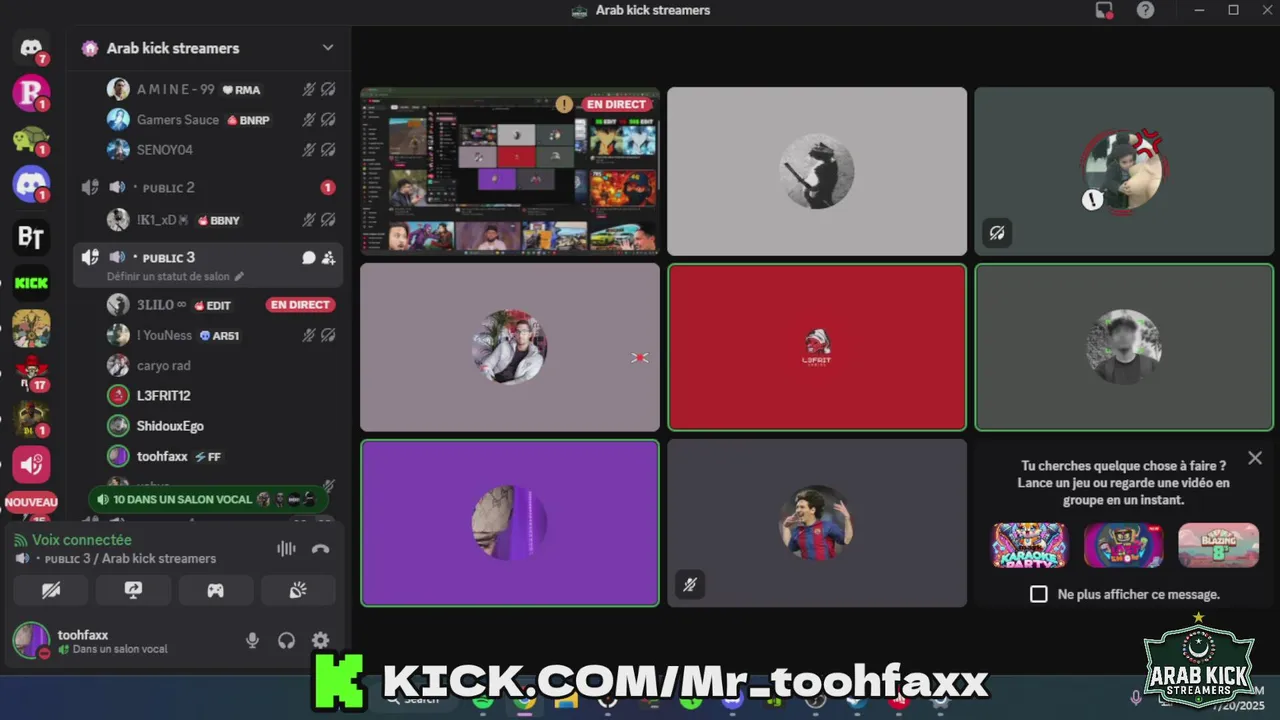Toggle deafen headphones
The image size is (1280, 720).
click(x=286, y=640)
